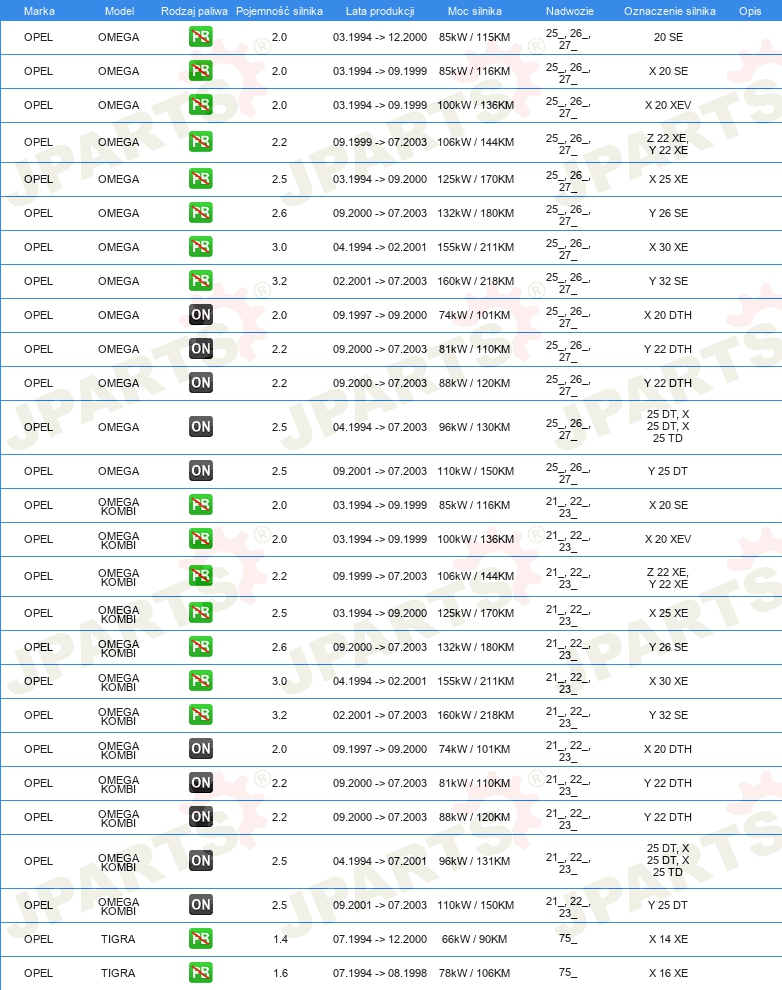Click petrol icon in TIGRA 1.6 row
The height and width of the screenshot is (990, 782).
(201, 974)
